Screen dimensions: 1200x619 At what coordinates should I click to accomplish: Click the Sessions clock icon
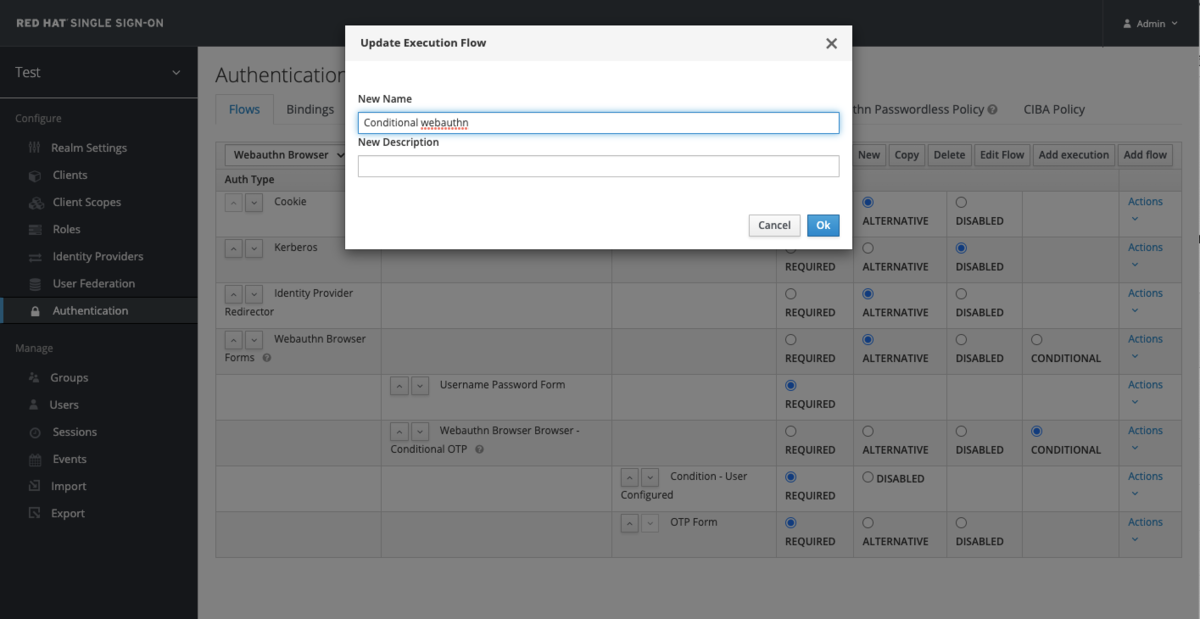(x=35, y=432)
